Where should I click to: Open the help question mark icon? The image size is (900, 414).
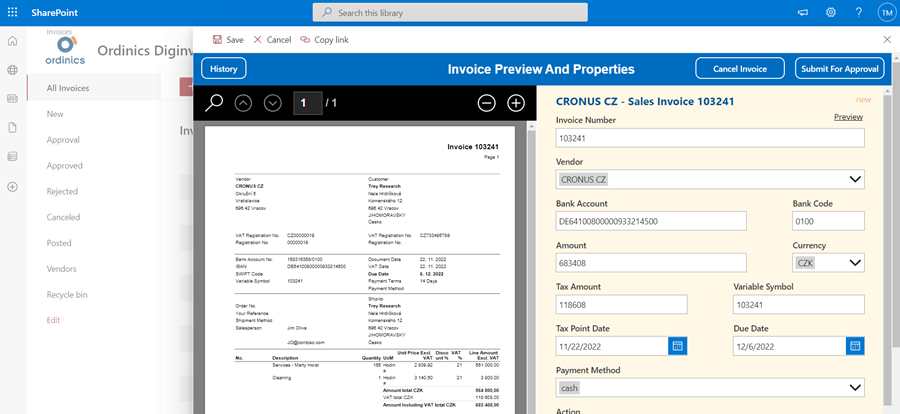click(859, 12)
